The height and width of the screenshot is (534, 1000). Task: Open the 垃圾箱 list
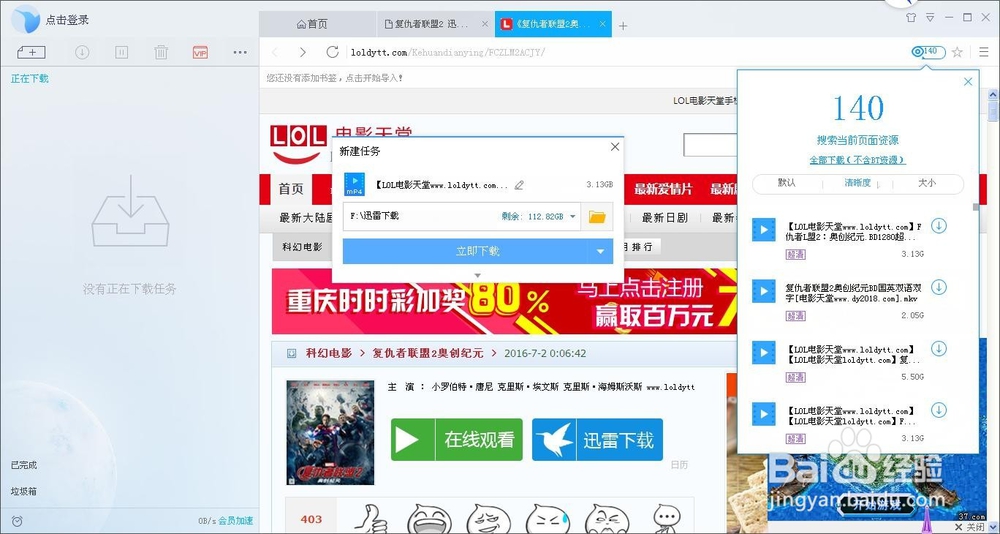tap(24, 491)
